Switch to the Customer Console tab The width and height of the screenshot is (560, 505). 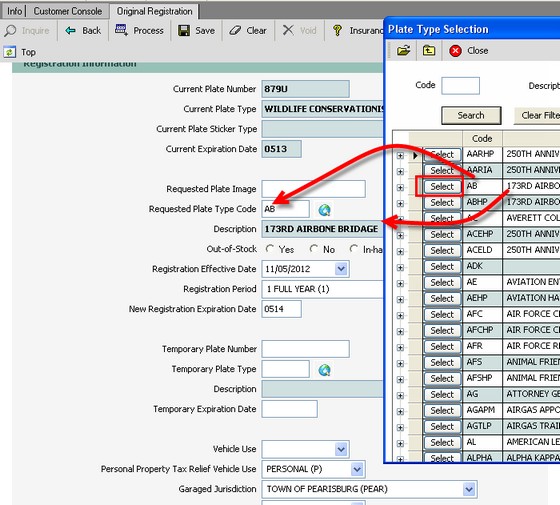pyautogui.click(x=68, y=11)
